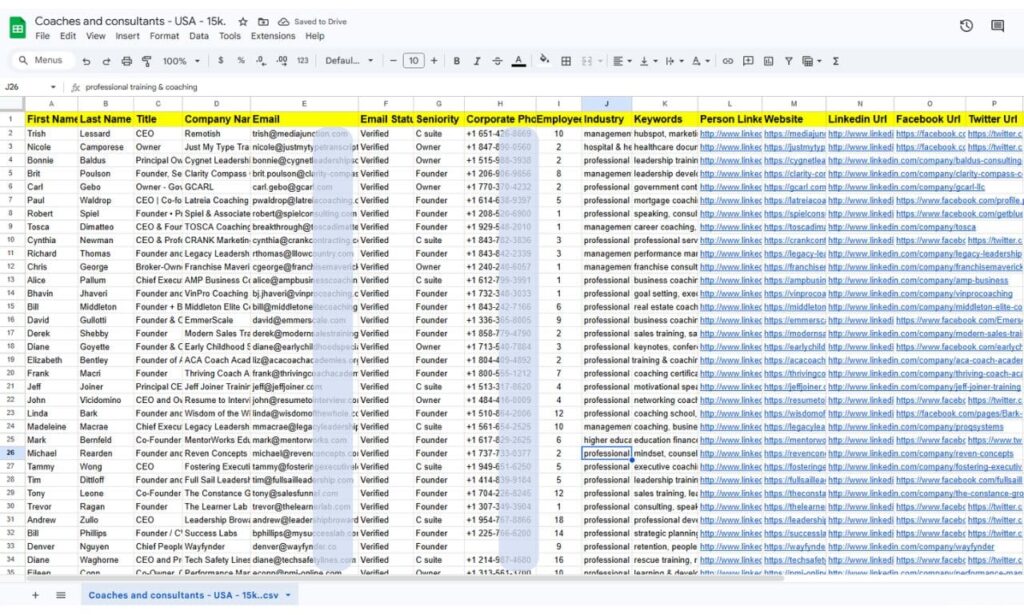This screenshot has height=615, width=1024.
Task: Increase font size plus button
Action: coord(434,61)
